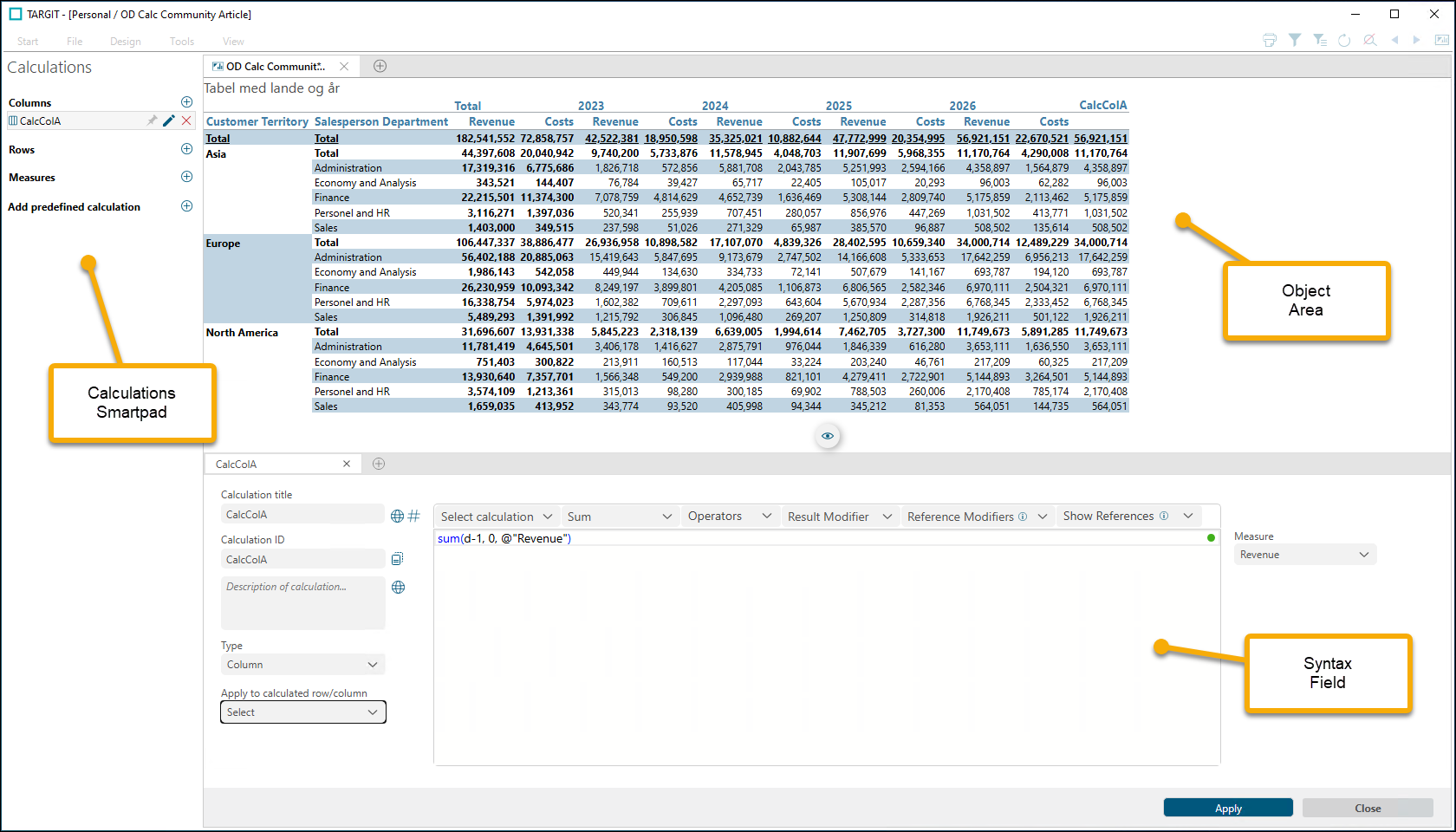Open the filter list icon in toolbar

[x=1320, y=40]
